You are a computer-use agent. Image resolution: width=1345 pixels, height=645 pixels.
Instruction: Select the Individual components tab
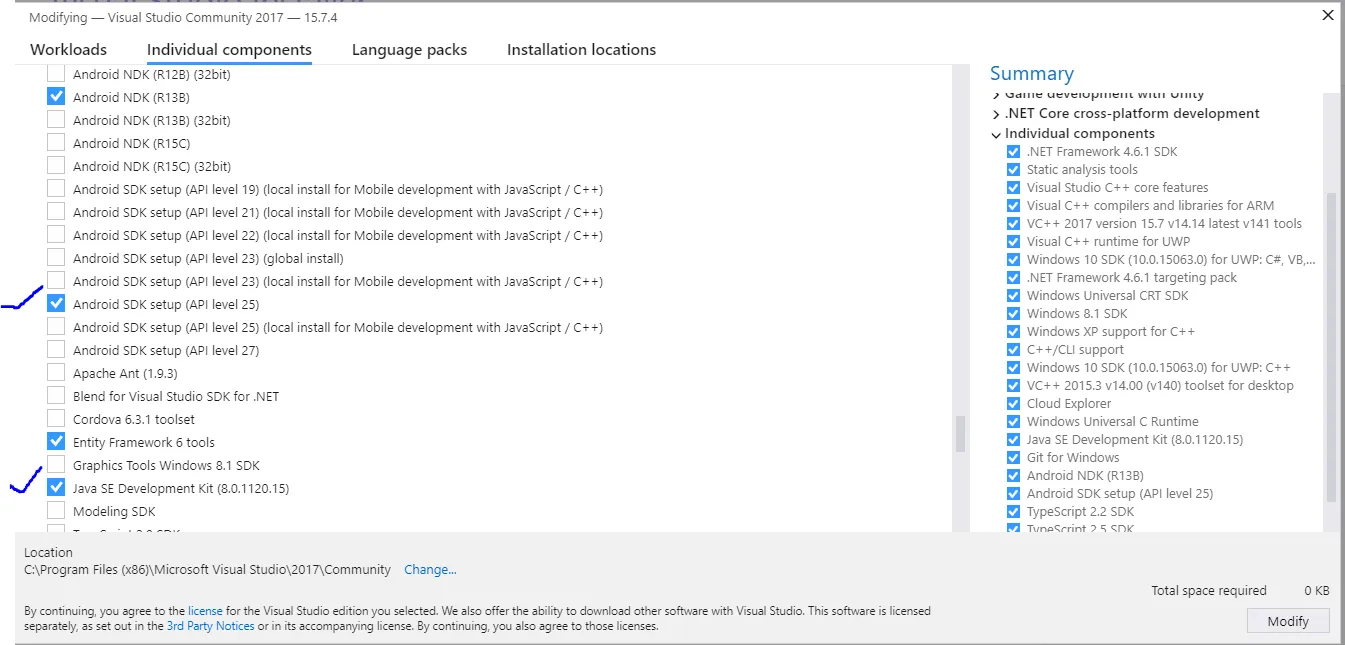[x=229, y=50]
